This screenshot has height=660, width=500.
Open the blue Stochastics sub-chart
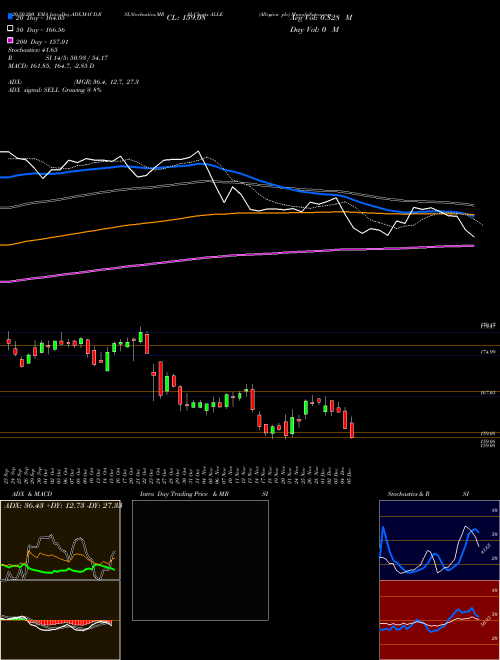[x=439, y=540]
